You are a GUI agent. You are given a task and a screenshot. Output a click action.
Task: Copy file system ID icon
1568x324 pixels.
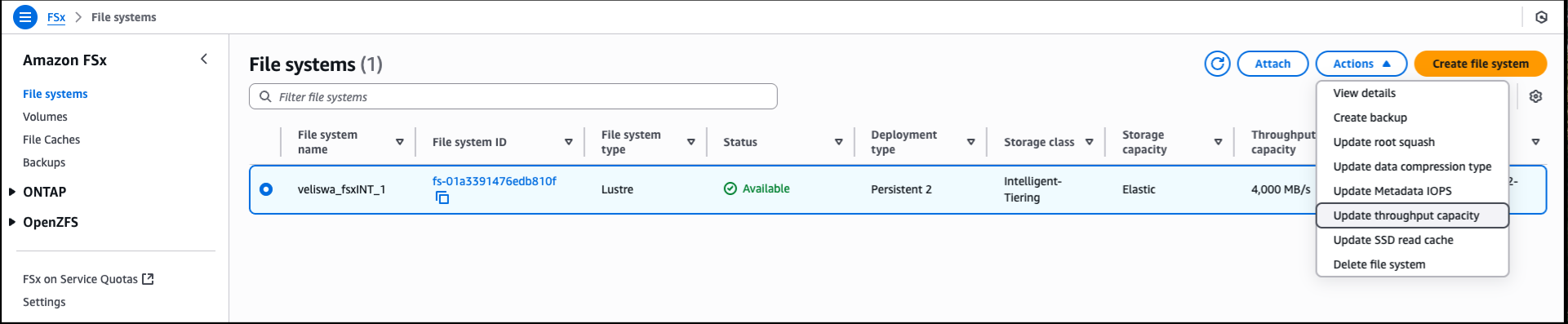coord(442,198)
